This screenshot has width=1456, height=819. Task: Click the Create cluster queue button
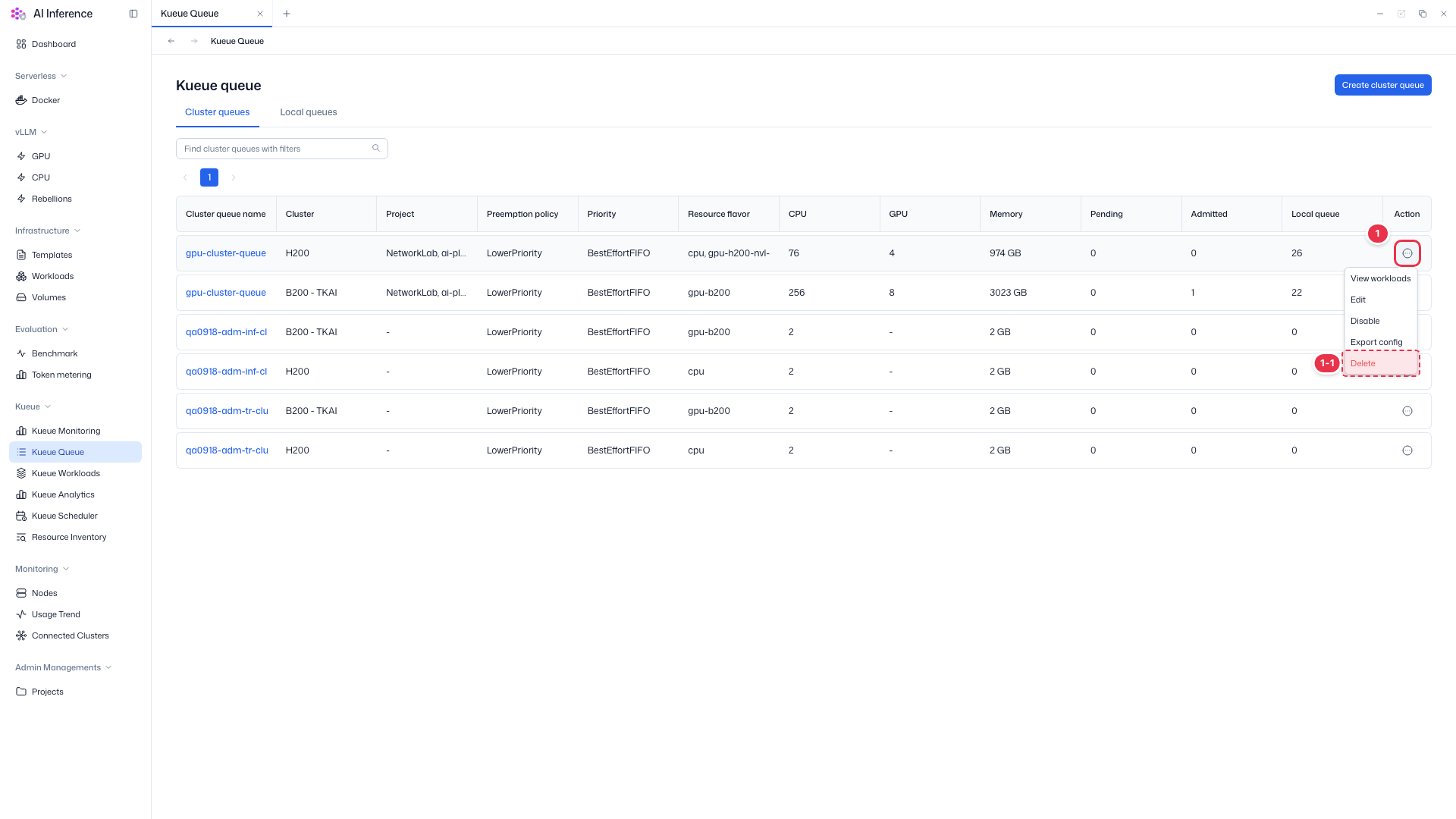(1382, 85)
